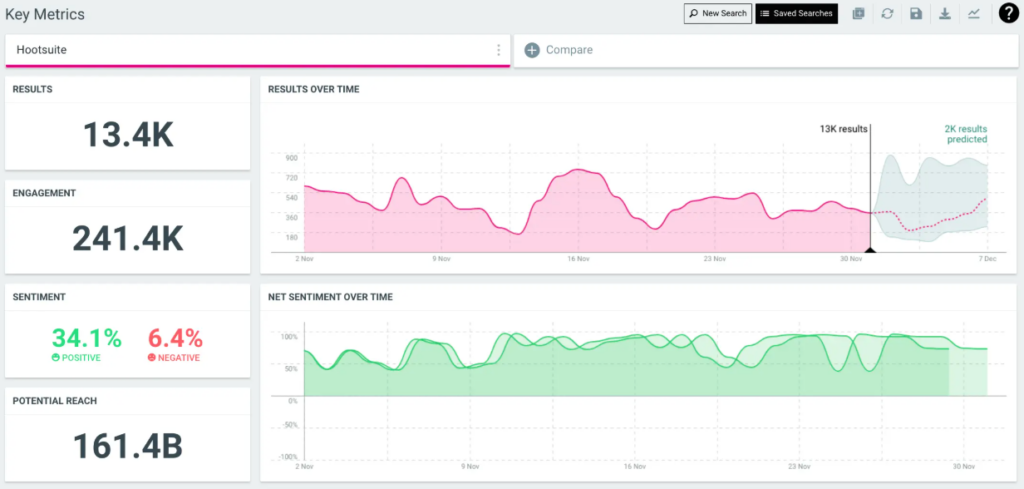
Task: Click the New Search button
Action: 718,13
